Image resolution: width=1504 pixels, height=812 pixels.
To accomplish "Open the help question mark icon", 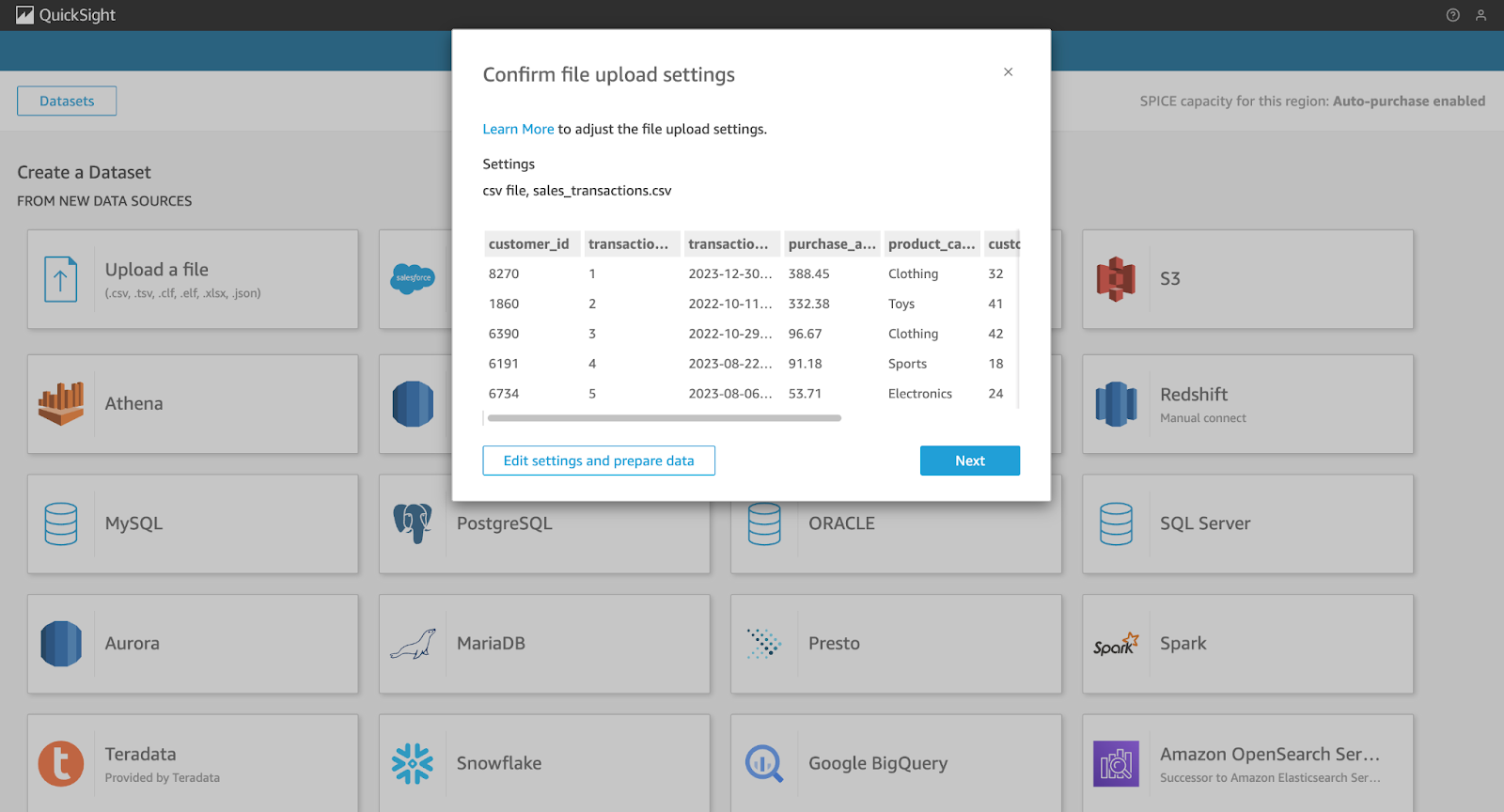I will pos(1452,15).
